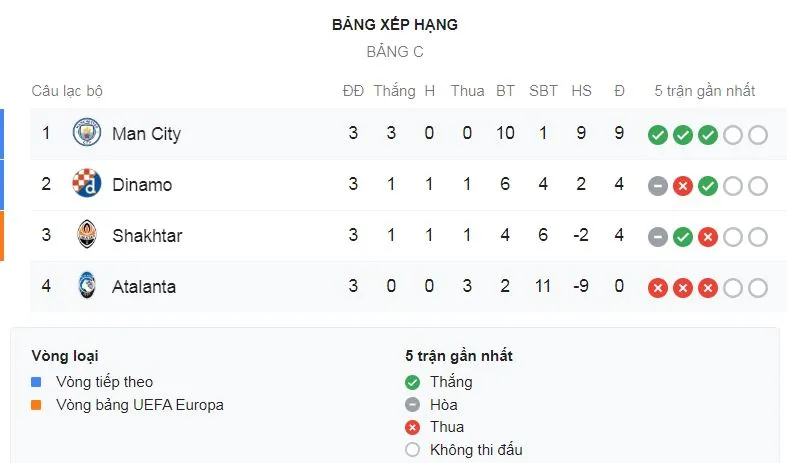Image resolution: width=787 pixels, height=463 pixels.
Task: Click the empty Không thi đấu legend circle
Action: [412, 450]
